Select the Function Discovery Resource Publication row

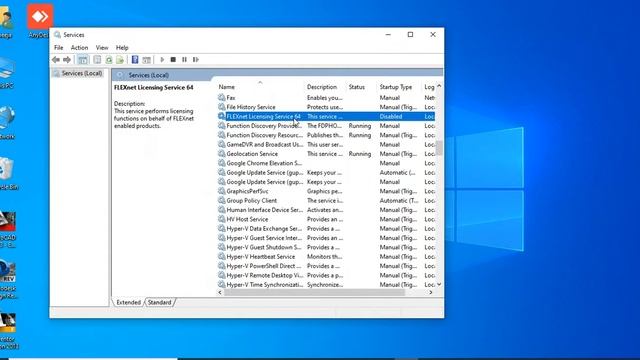[326, 135]
